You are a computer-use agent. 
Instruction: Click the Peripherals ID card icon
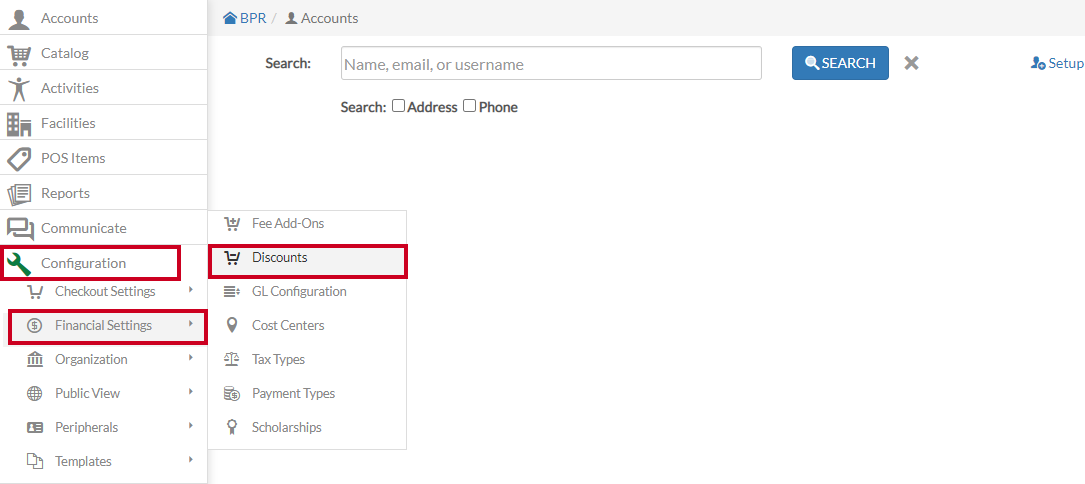click(34, 427)
